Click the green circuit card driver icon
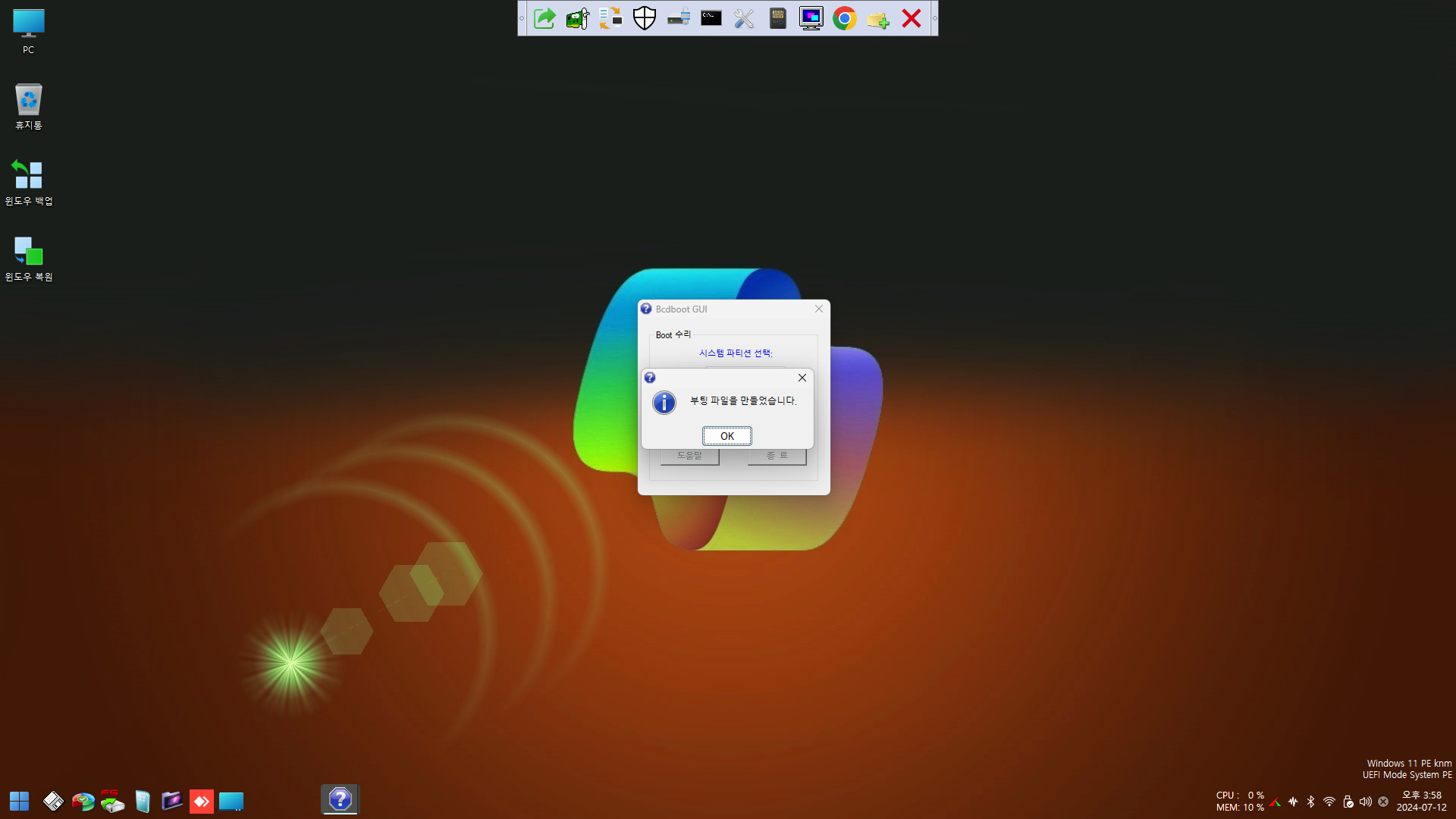 pos(578,18)
